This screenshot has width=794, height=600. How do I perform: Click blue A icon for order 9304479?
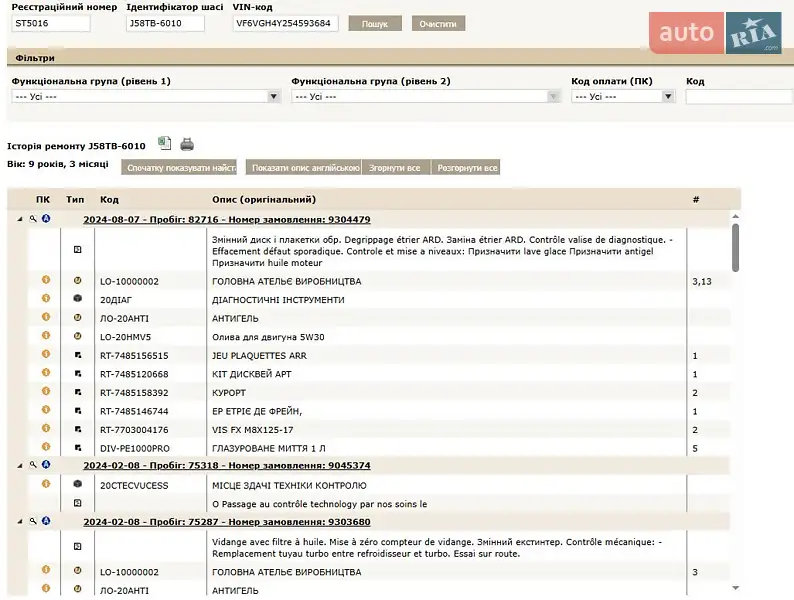(x=46, y=219)
